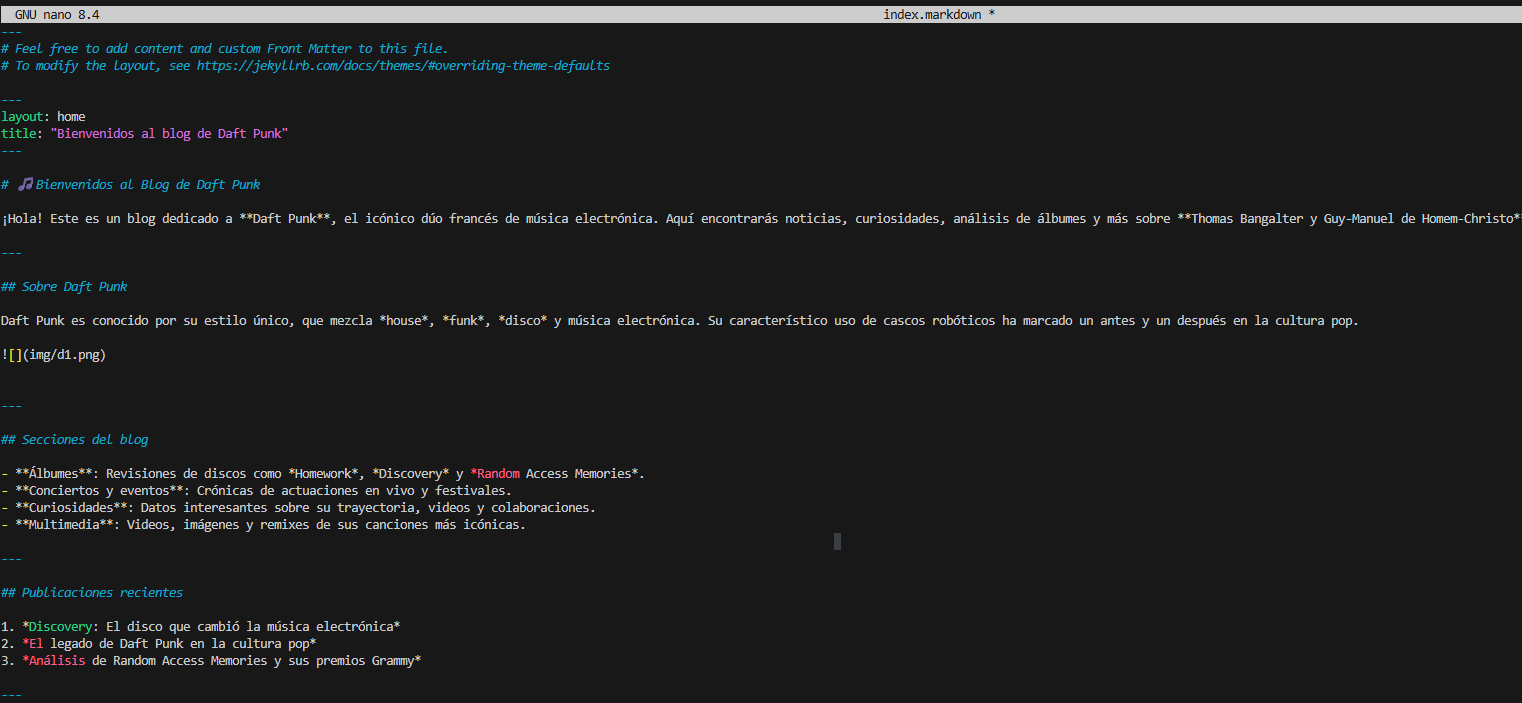Click the '## Sobre Daft Punk' heading

pos(65,287)
